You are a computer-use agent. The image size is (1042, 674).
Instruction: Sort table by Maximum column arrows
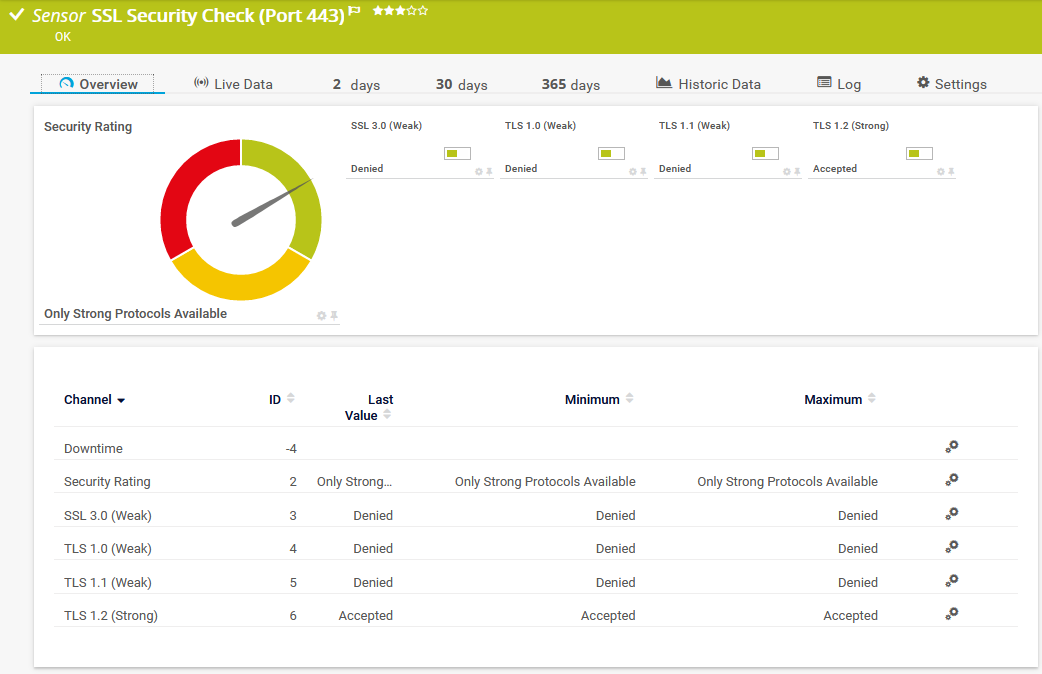tap(872, 399)
